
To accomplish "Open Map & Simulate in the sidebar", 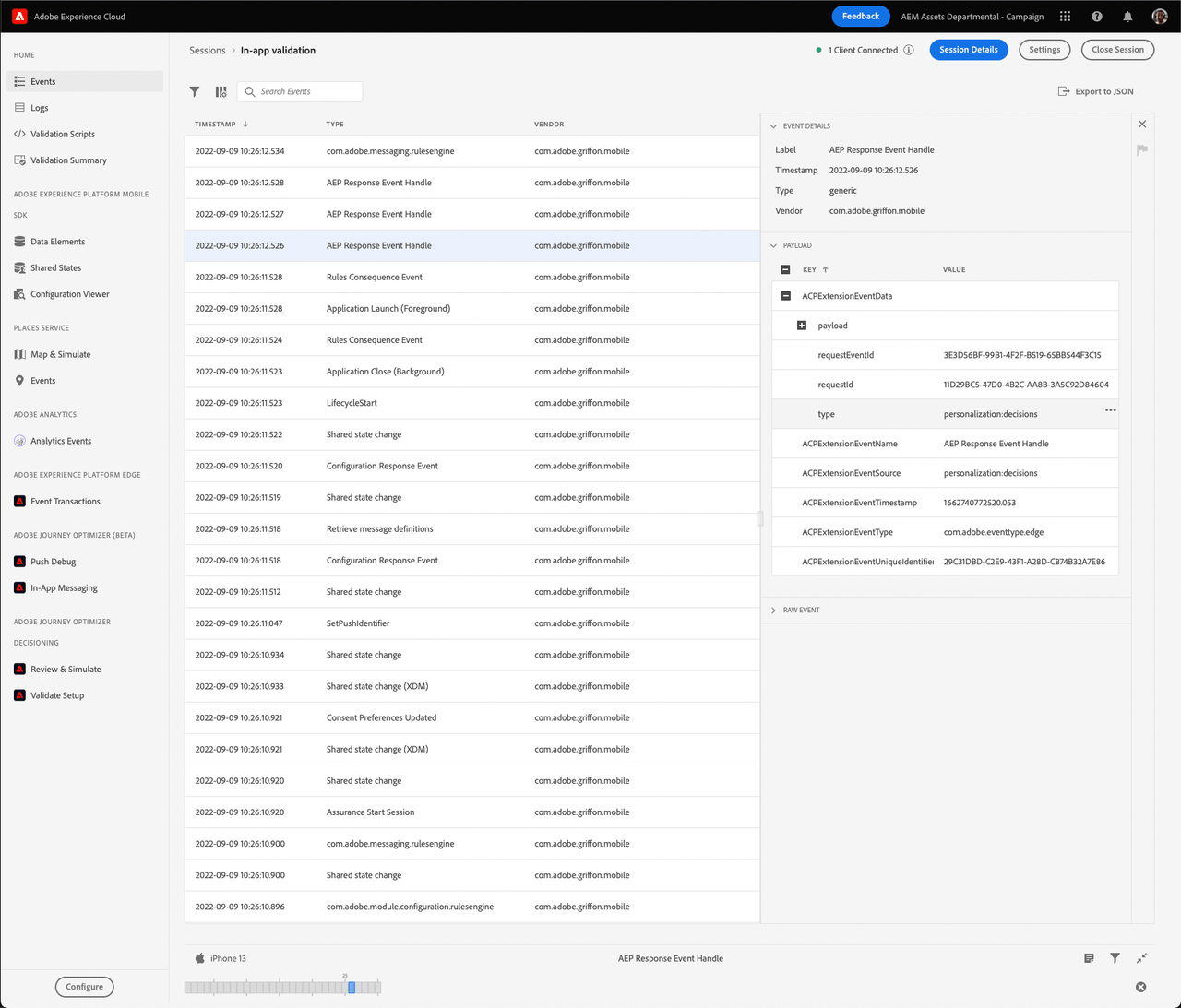I will [85, 354].
